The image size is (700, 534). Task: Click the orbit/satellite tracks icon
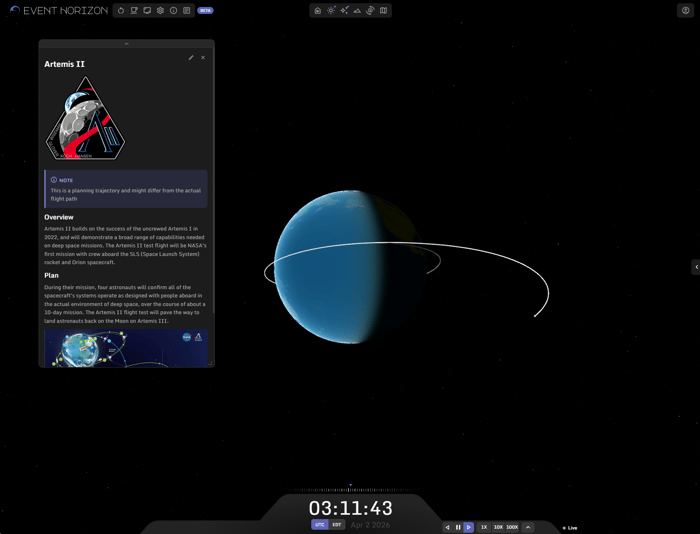pyautogui.click(x=370, y=10)
